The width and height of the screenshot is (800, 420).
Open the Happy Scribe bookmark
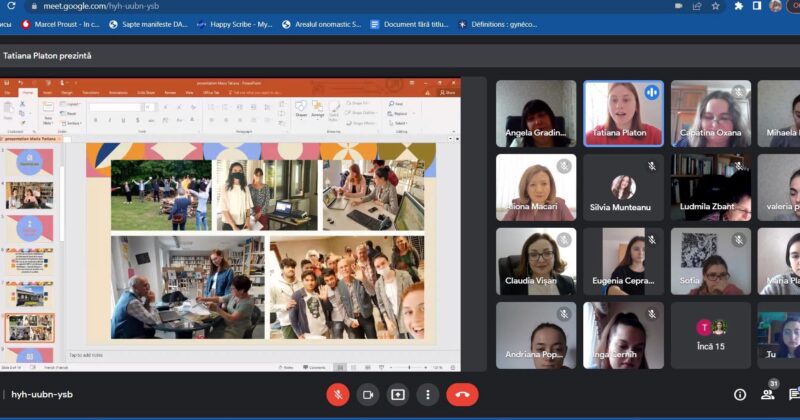[x=235, y=24]
